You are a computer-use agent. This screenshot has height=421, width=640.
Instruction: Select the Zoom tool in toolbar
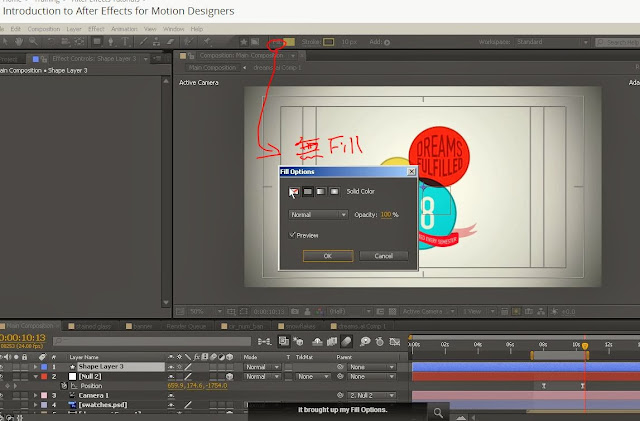[x=33, y=41]
